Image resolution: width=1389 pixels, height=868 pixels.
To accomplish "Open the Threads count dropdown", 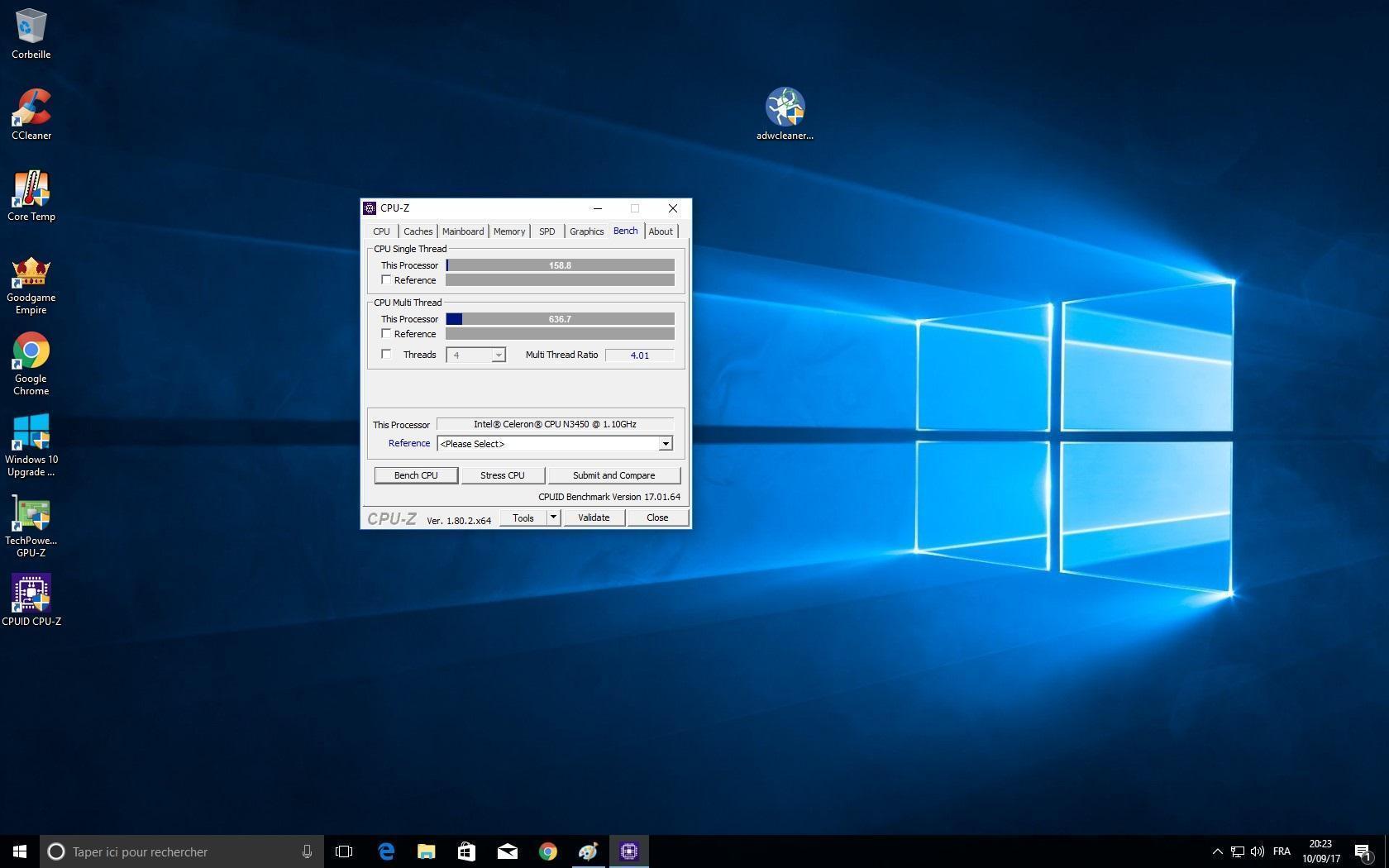I will pos(498,355).
